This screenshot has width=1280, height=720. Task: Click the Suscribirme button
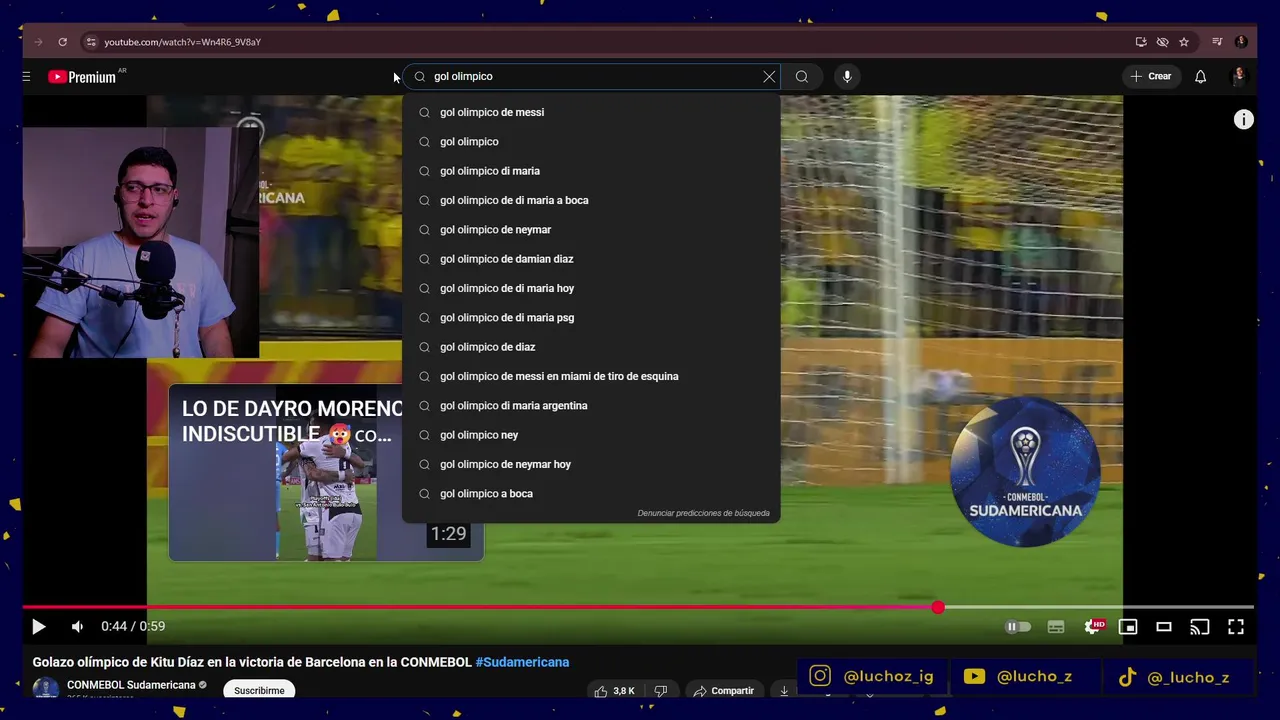259,690
